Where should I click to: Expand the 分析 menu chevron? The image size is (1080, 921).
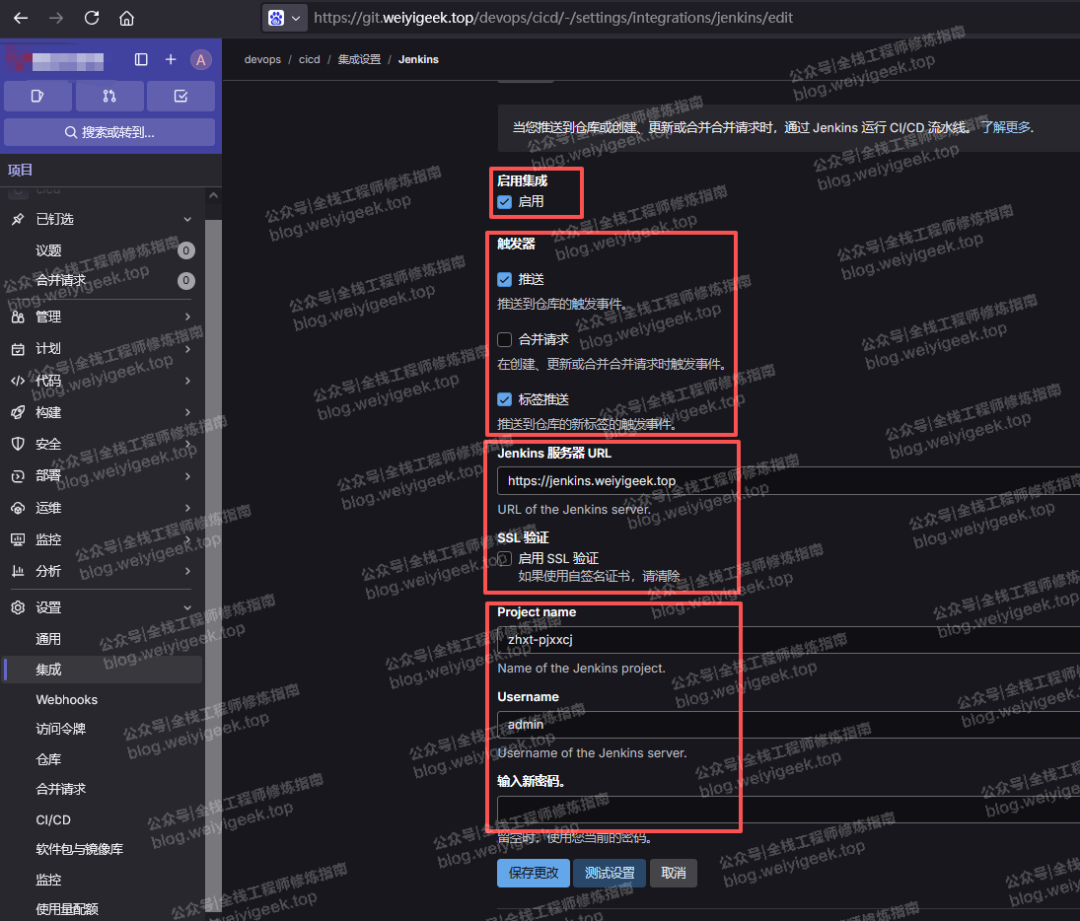pos(187,571)
